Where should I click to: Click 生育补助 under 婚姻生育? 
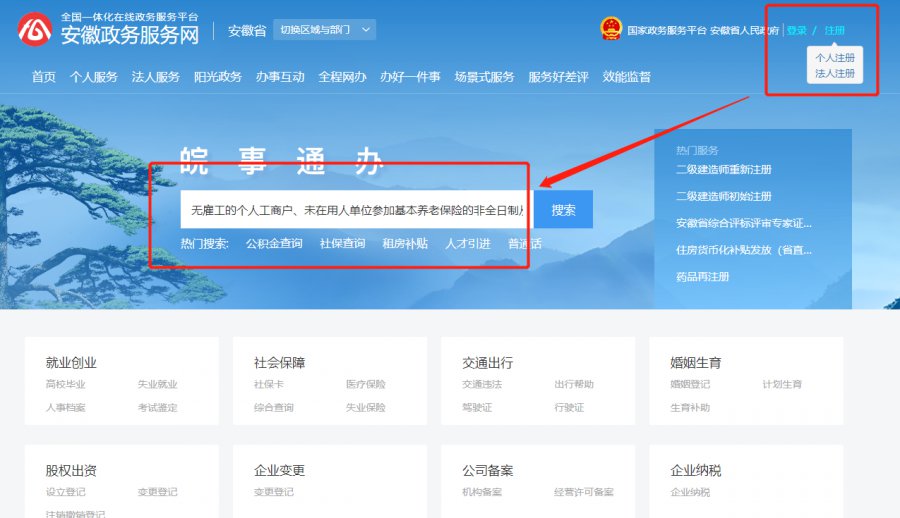tap(690, 408)
